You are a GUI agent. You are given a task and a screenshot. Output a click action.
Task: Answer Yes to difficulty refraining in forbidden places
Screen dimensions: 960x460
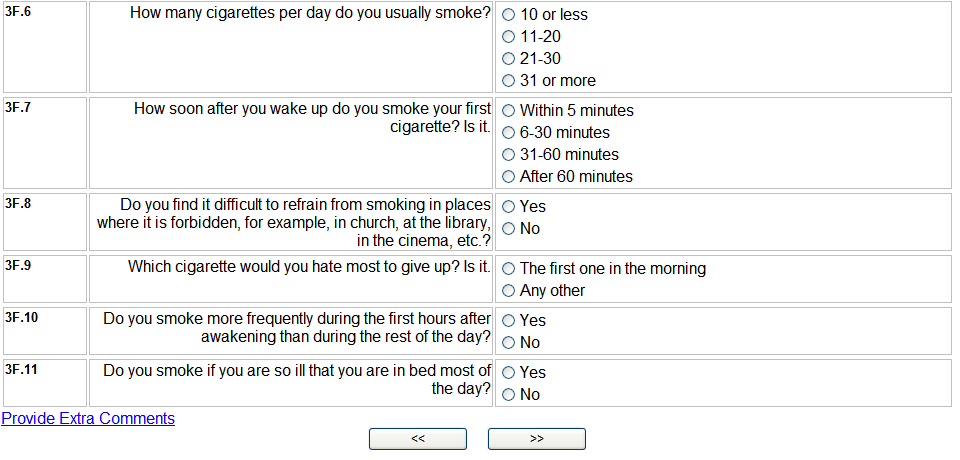[508, 207]
